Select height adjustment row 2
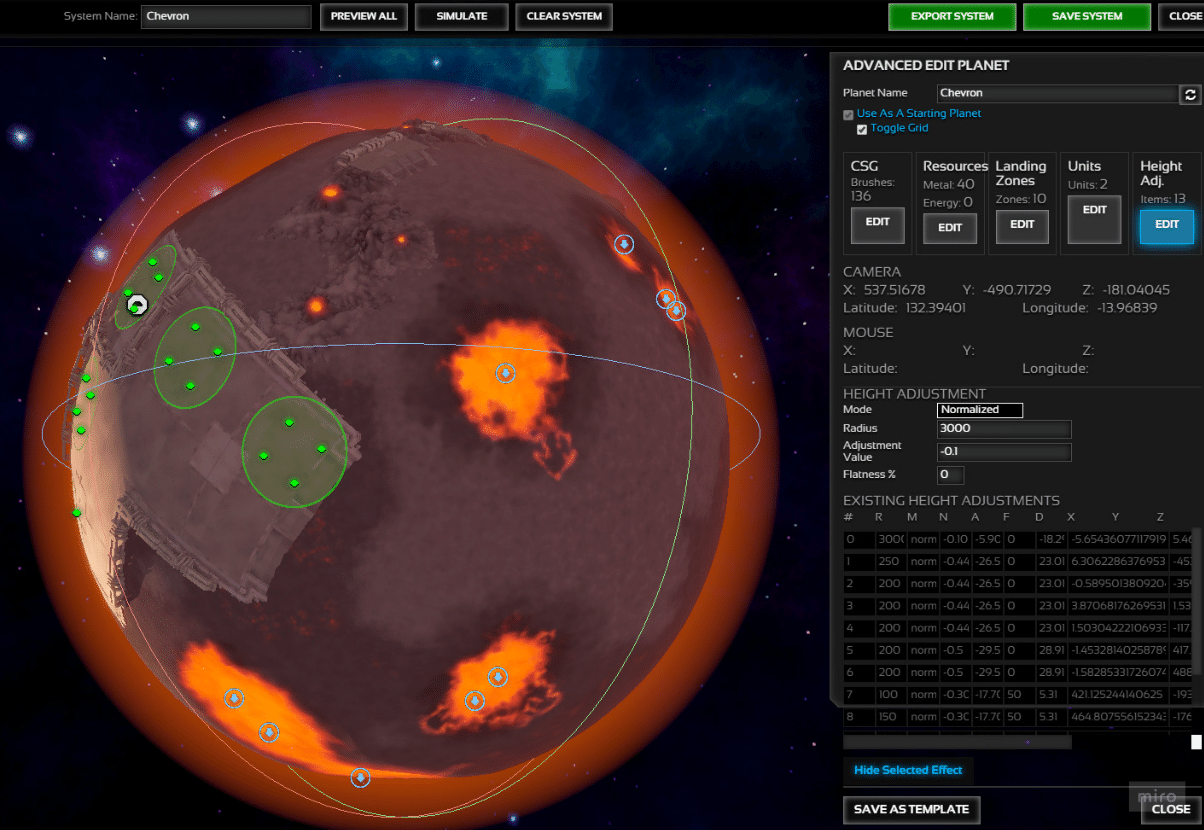This screenshot has height=830, width=1204. pyautogui.click(x=1018, y=584)
